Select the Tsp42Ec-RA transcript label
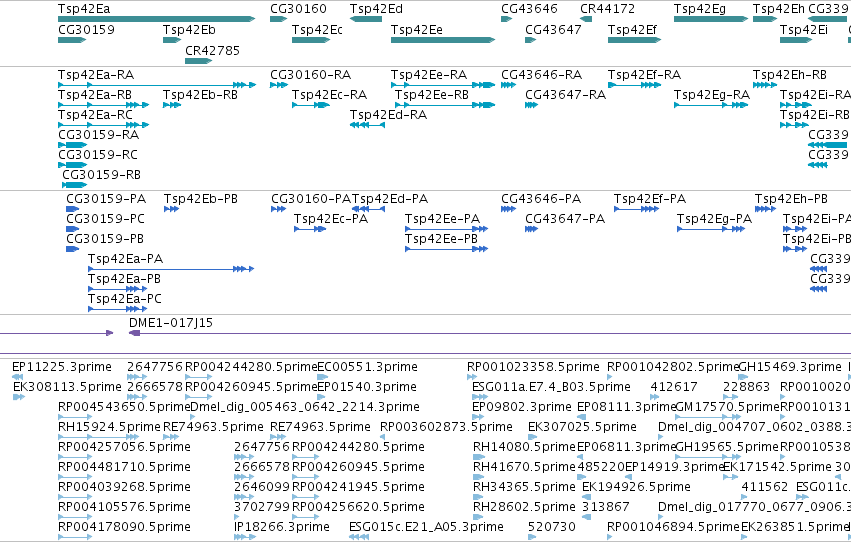 click(329, 95)
